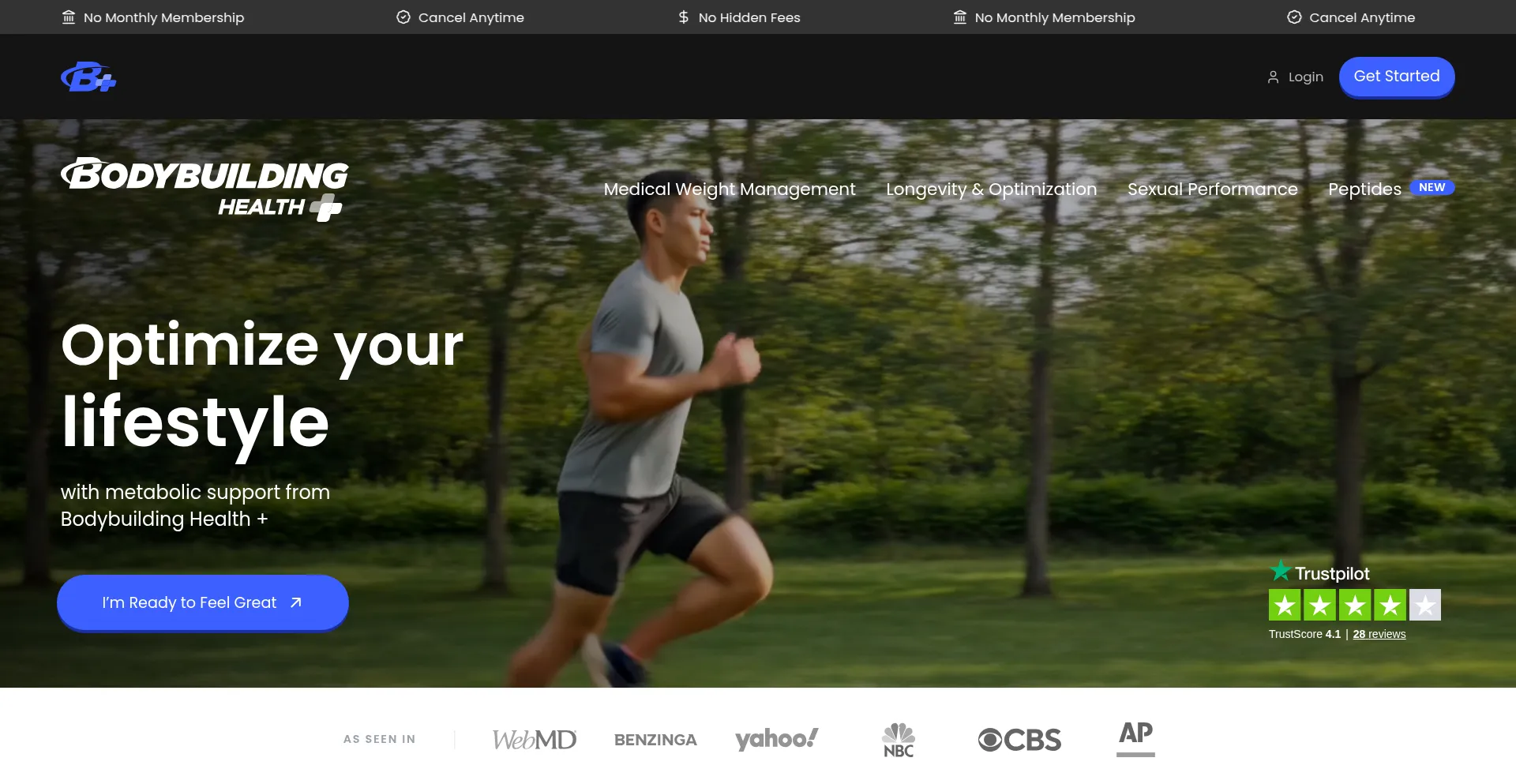Click the No Hidden Fees text

tap(749, 17)
